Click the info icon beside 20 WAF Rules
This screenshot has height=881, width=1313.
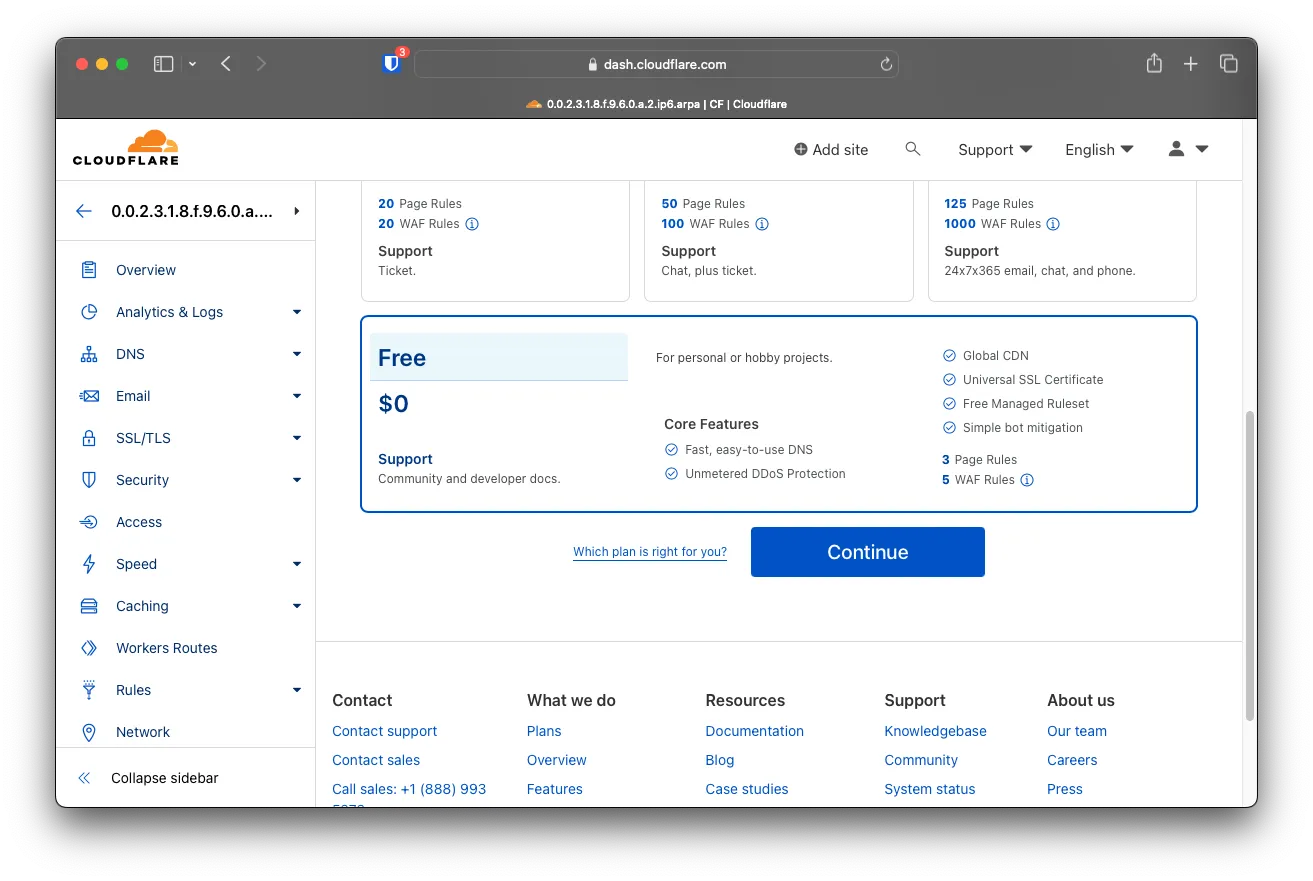pos(472,224)
